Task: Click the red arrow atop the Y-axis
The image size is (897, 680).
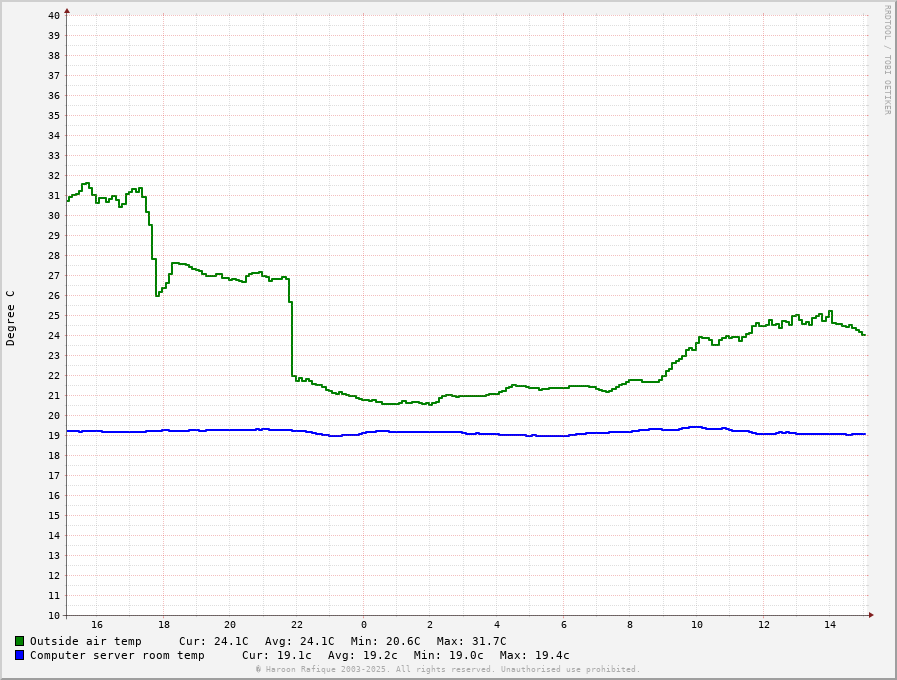Action: click(67, 11)
